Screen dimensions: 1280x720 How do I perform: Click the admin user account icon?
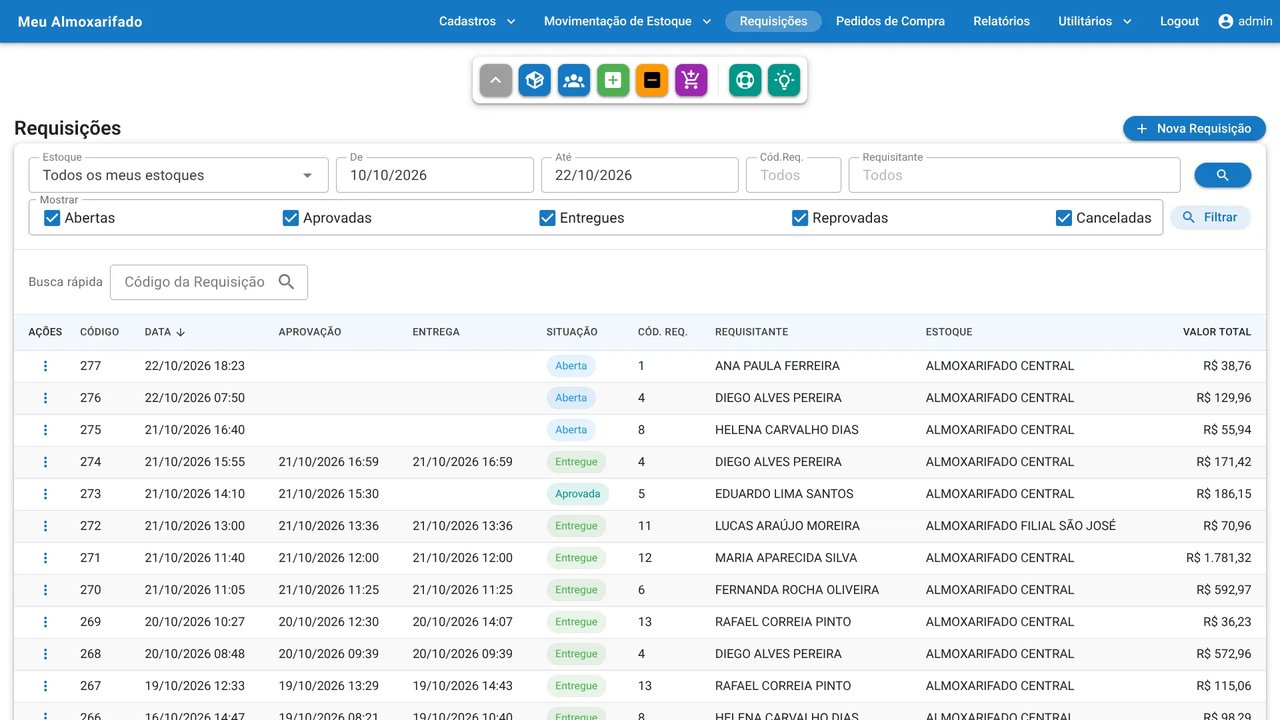1226,21
